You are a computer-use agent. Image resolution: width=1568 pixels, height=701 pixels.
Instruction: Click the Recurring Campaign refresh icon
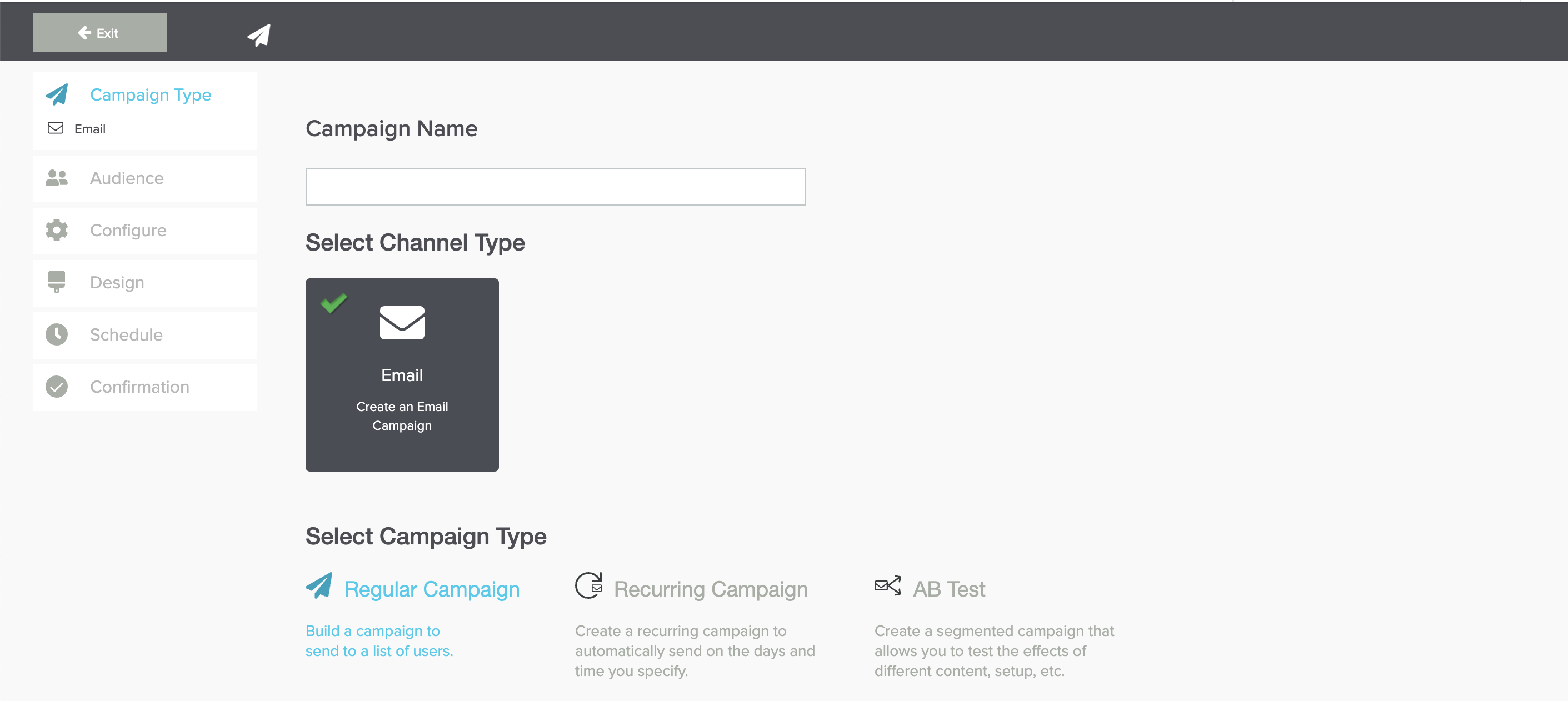(x=588, y=585)
